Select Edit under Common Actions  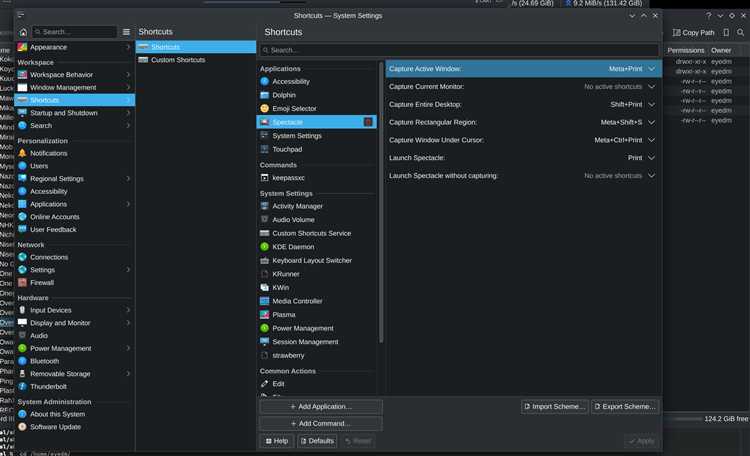[x=317, y=384]
